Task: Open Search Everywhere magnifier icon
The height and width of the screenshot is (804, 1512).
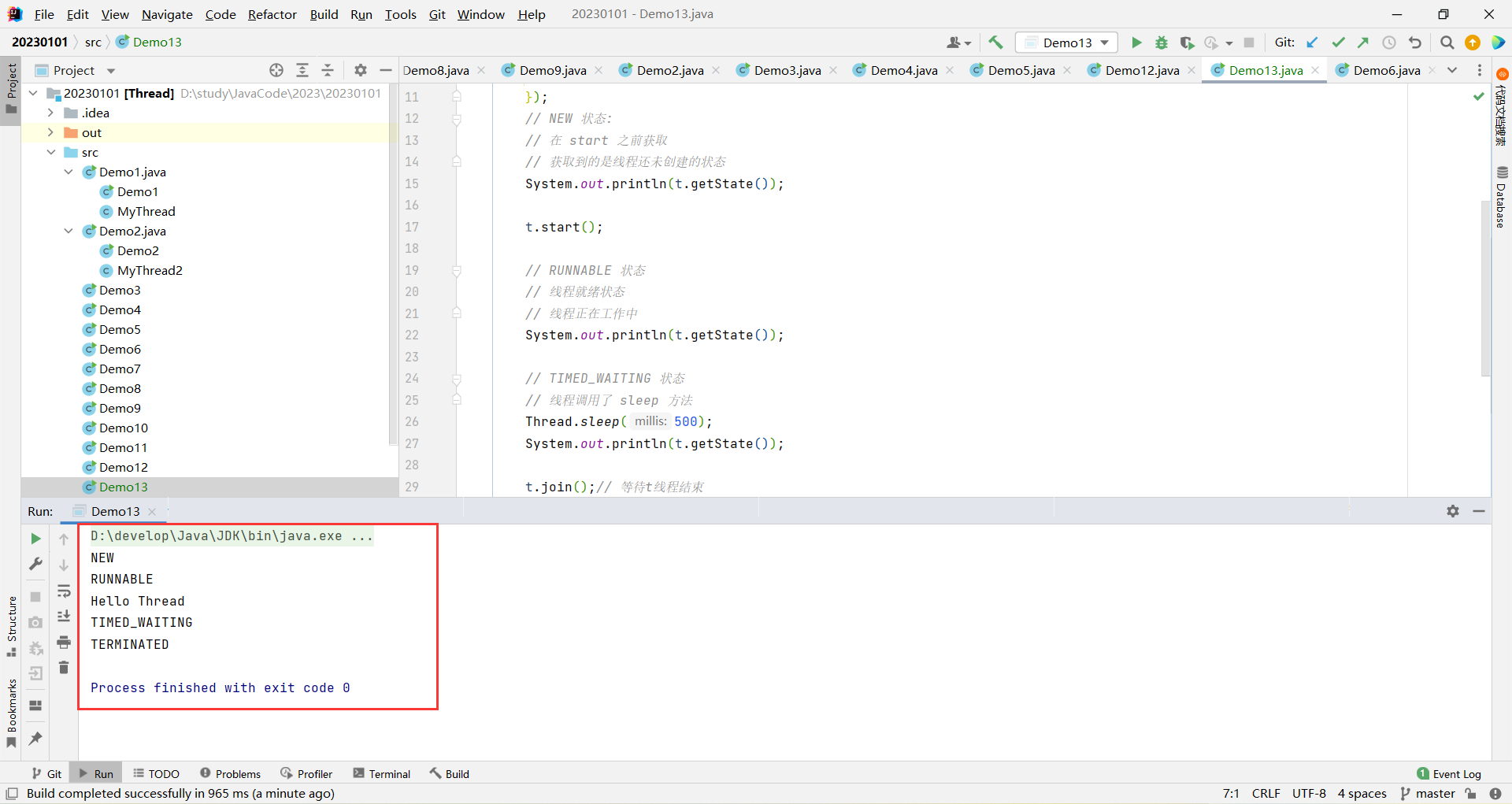Action: coord(1447,43)
